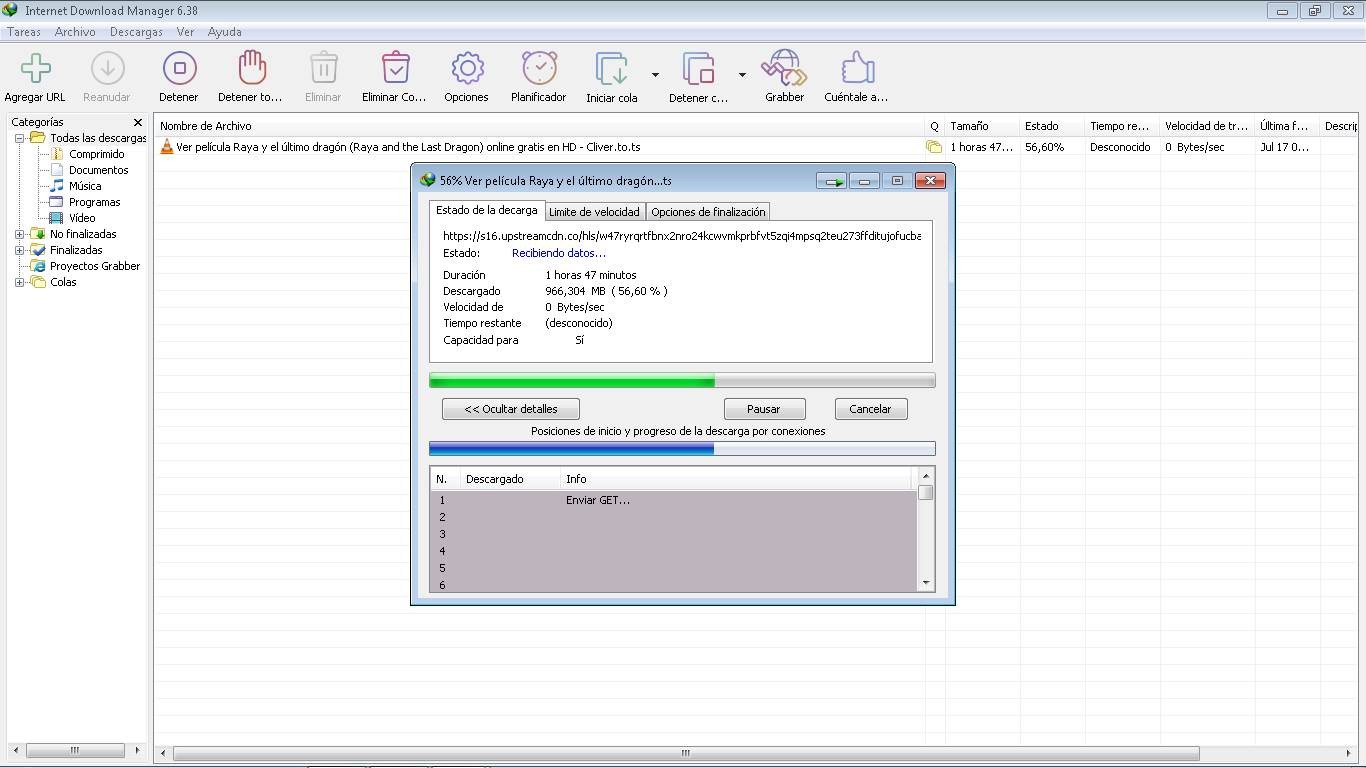
Task: Open the Archivo menu
Action: pyautogui.click(x=75, y=32)
